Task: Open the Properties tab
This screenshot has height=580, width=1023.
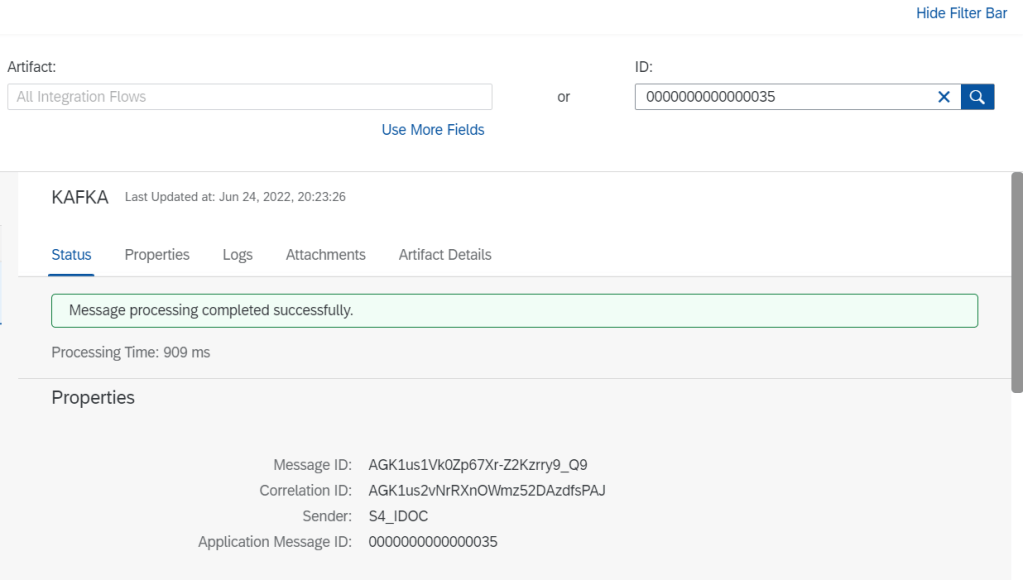Action: (x=157, y=255)
